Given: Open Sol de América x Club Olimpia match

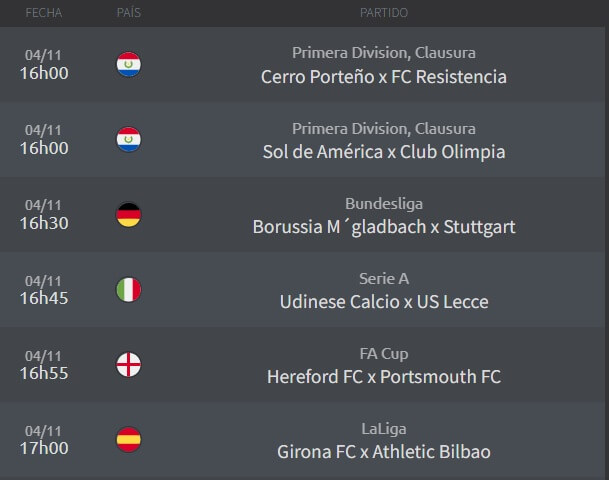Looking at the screenshot, I should click(384, 152).
